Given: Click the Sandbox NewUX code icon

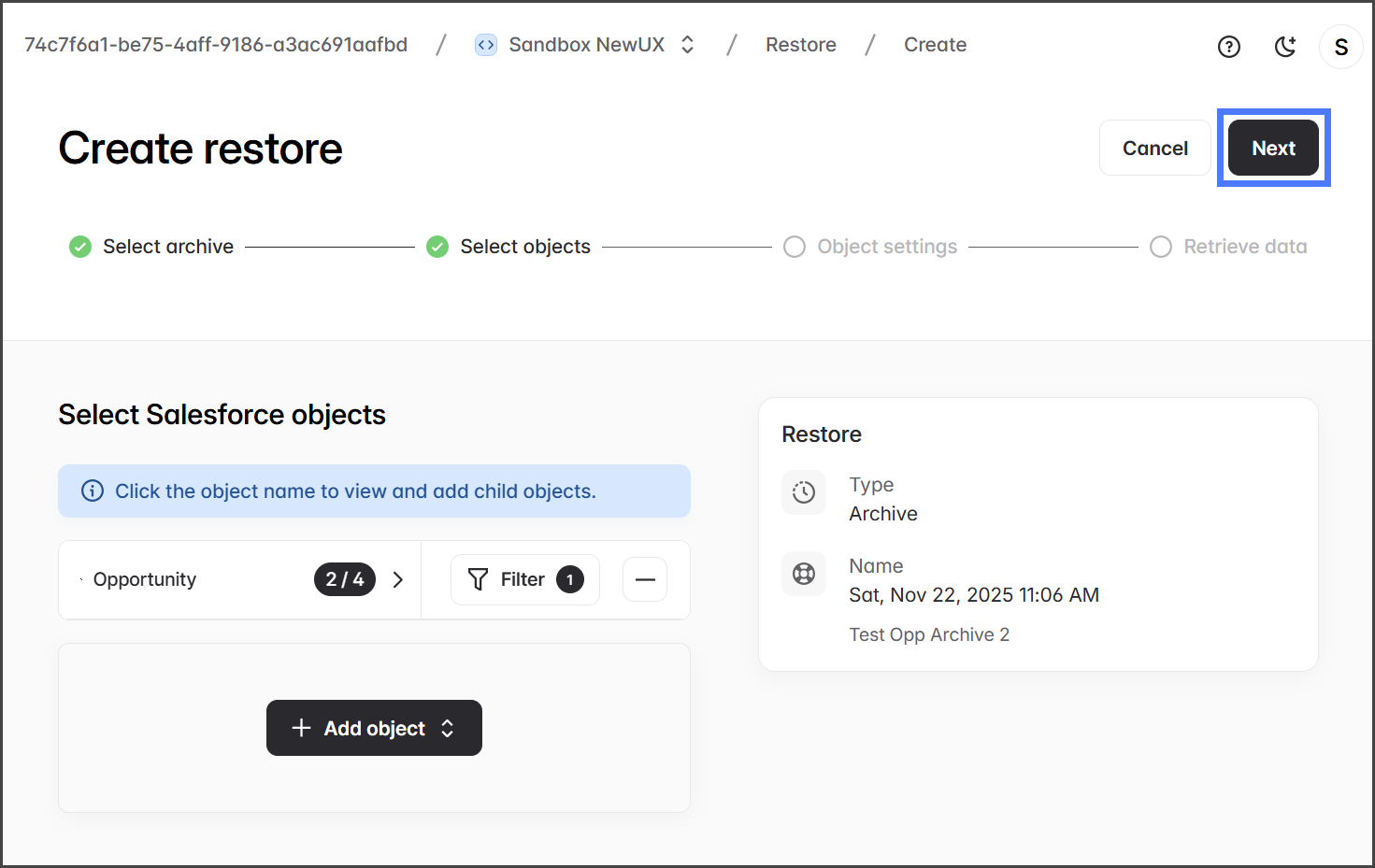Looking at the screenshot, I should coord(486,45).
